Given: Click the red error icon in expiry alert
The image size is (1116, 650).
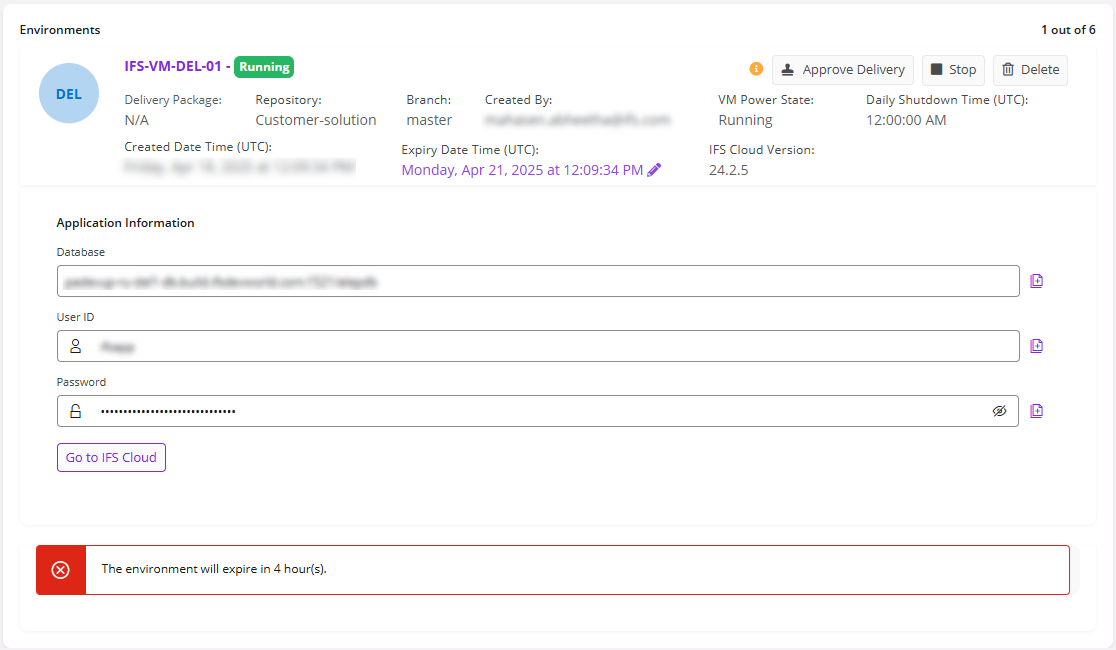Looking at the screenshot, I should pos(61,570).
